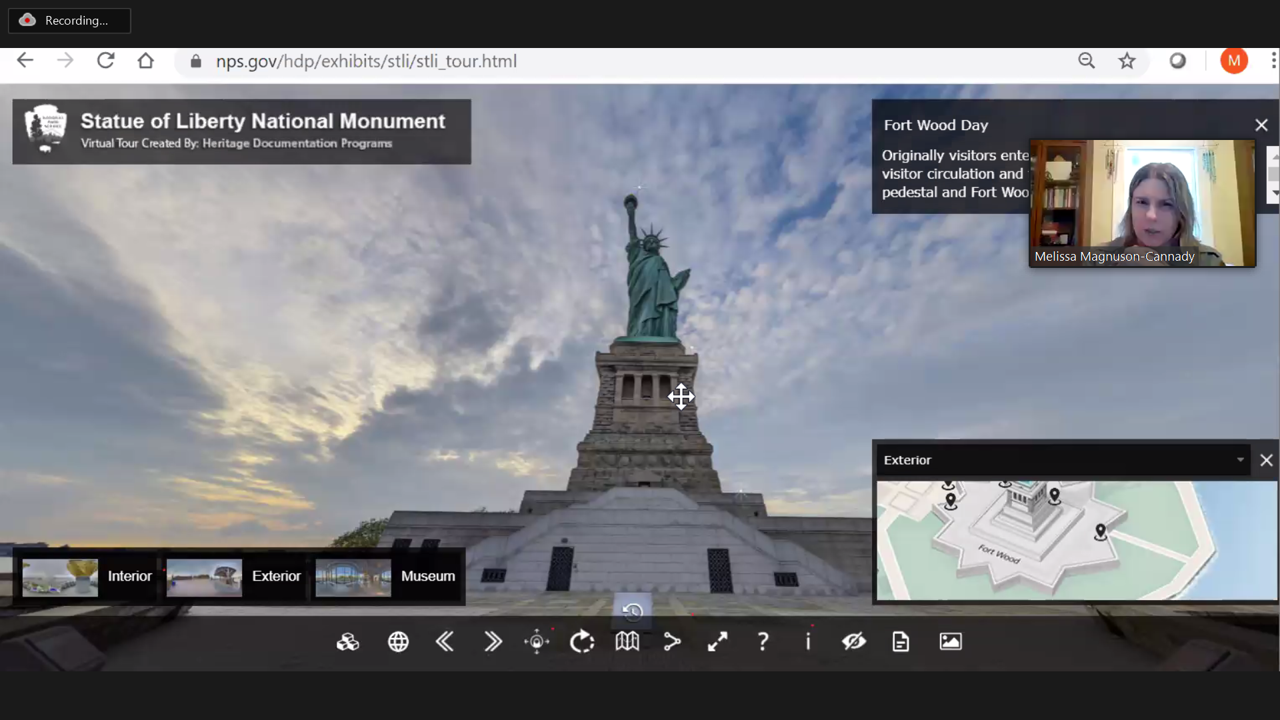This screenshot has width=1280, height=720.
Task: Click the gyroscope motion control icon
Action: pos(537,642)
